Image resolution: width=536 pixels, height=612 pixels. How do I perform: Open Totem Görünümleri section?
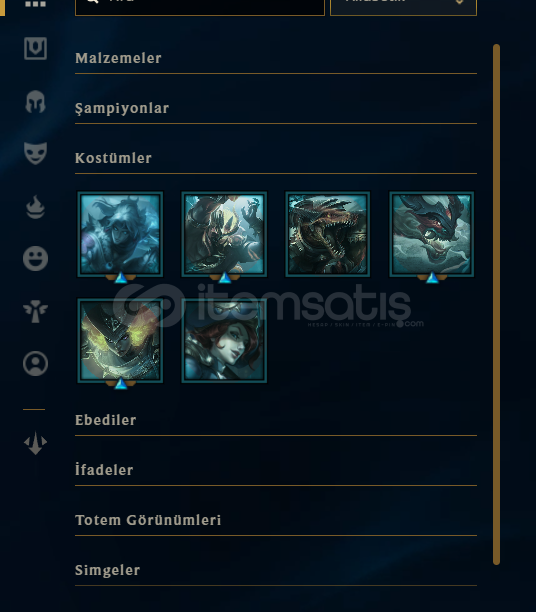[276, 520]
